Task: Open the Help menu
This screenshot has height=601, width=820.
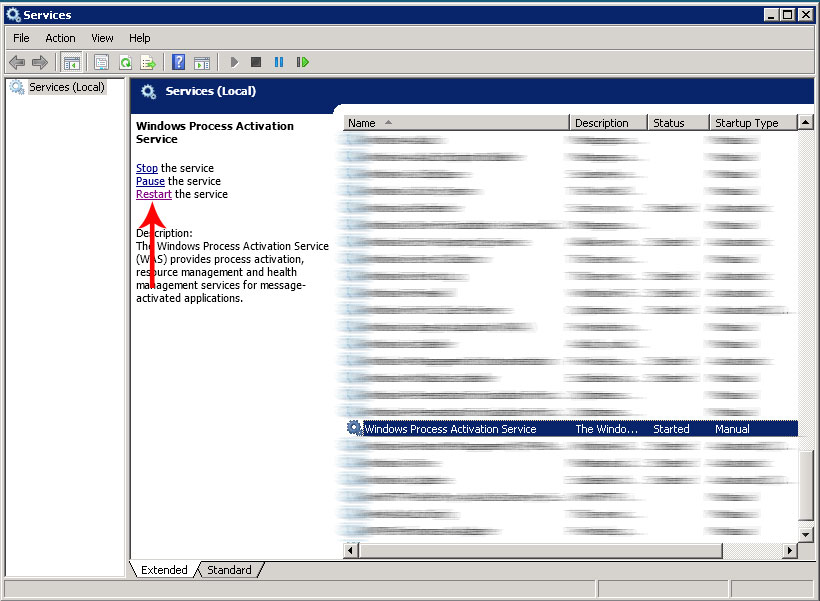Action: (x=140, y=38)
